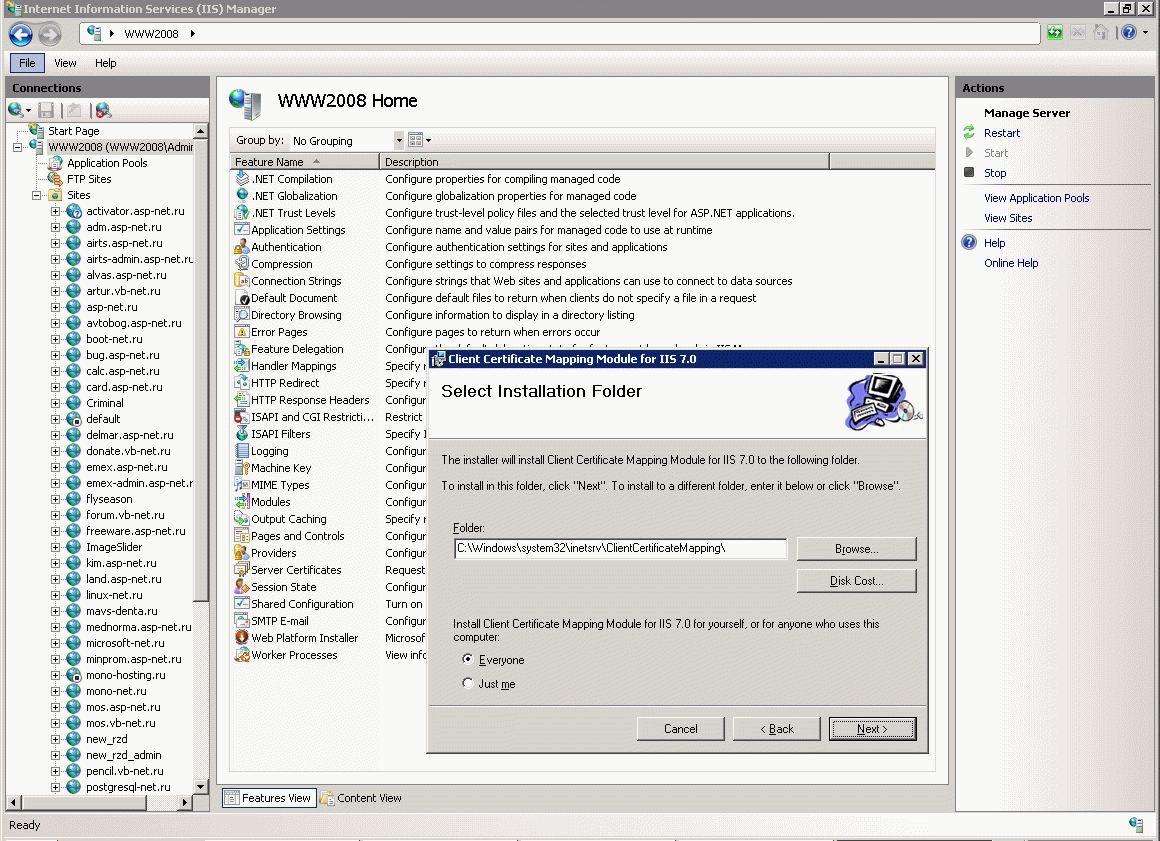Click the Save floppy icon in Connections toolbar
This screenshot has height=841, width=1160.
46,110
